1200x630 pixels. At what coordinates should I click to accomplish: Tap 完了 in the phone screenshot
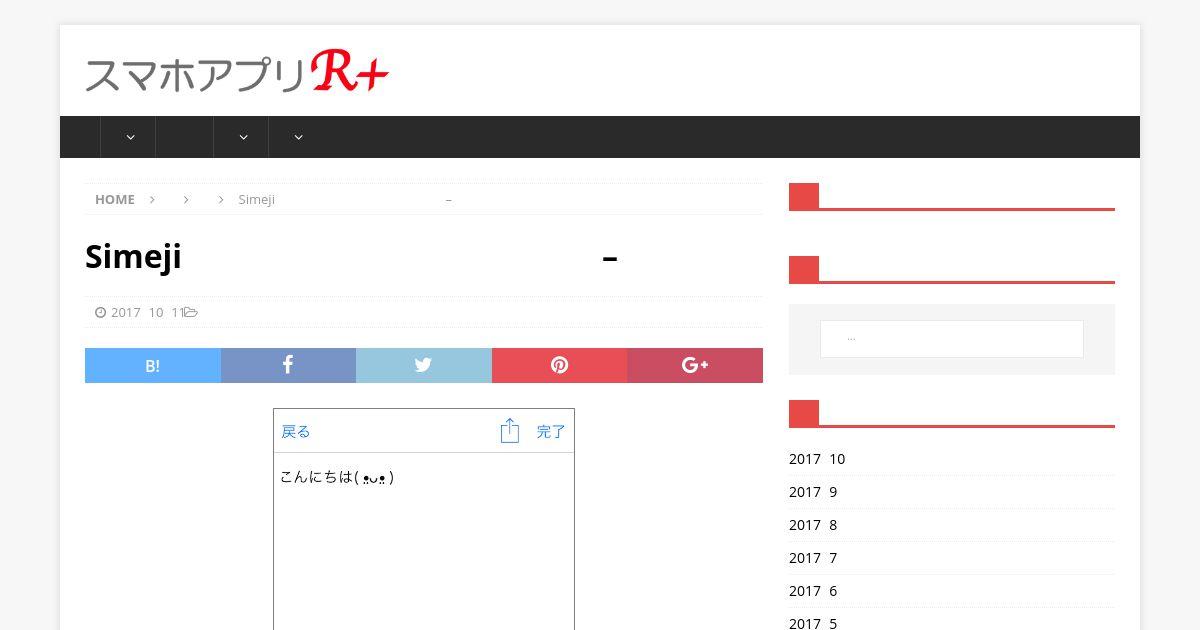[x=551, y=432]
